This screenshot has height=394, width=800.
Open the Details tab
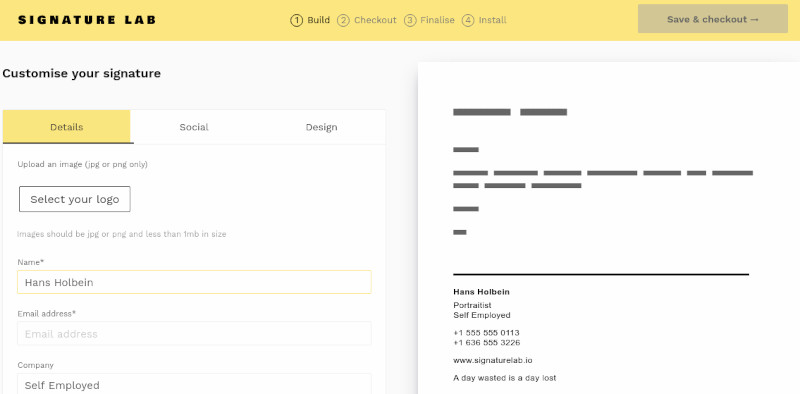[x=66, y=127]
